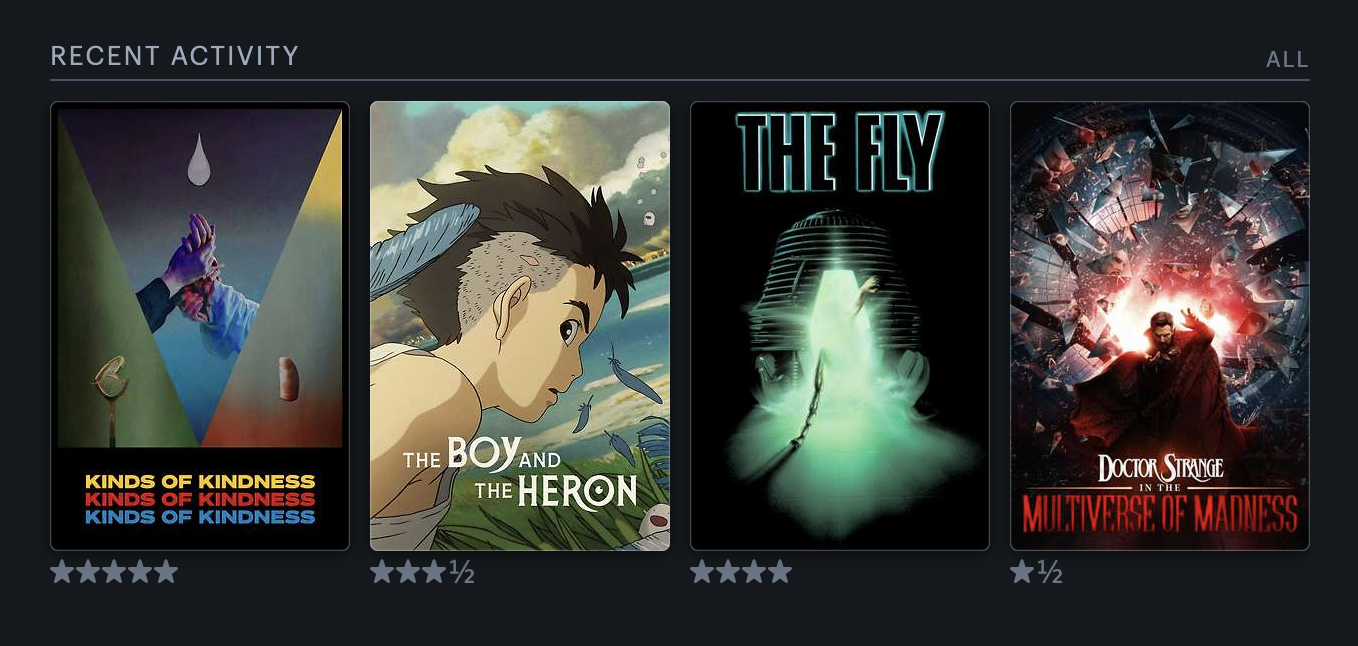Select The Fly movie poster
The height and width of the screenshot is (646, 1358).
click(840, 326)
